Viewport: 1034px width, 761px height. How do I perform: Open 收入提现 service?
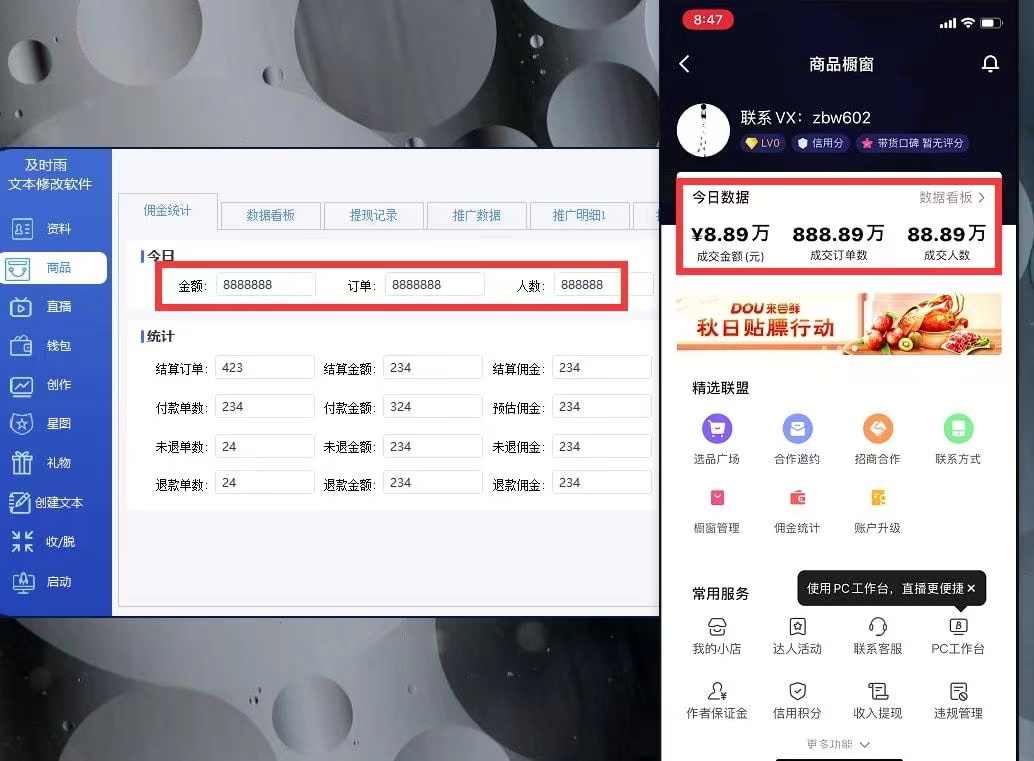(878, 700)
